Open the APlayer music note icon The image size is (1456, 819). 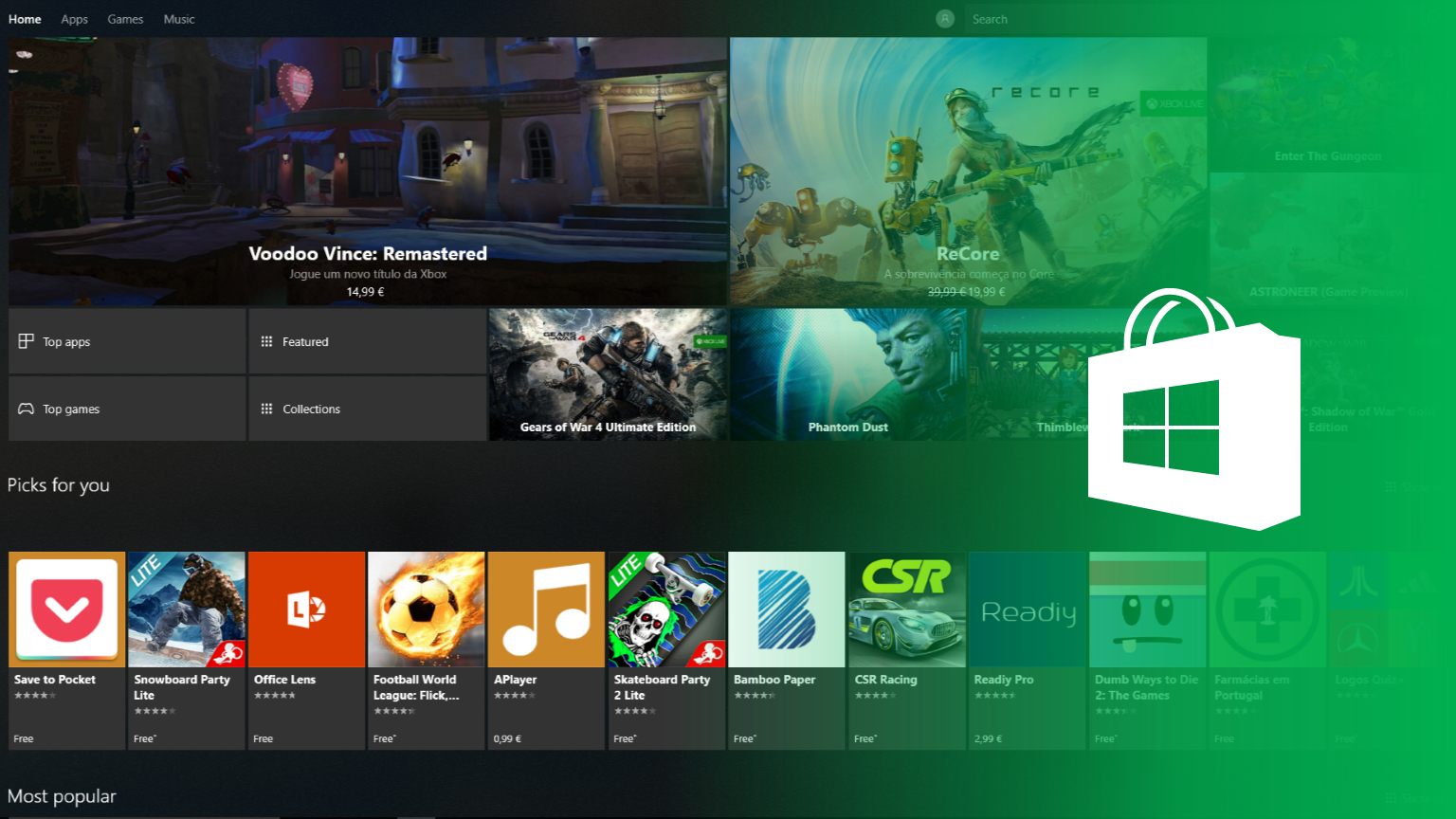[x=547, y=610]
